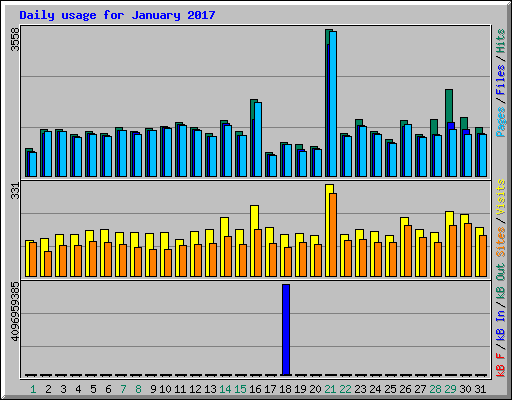Click the tallest yellow visits bar on day 21
The width and height of the screenshot is (512, 400).
(x=329, y=230)
